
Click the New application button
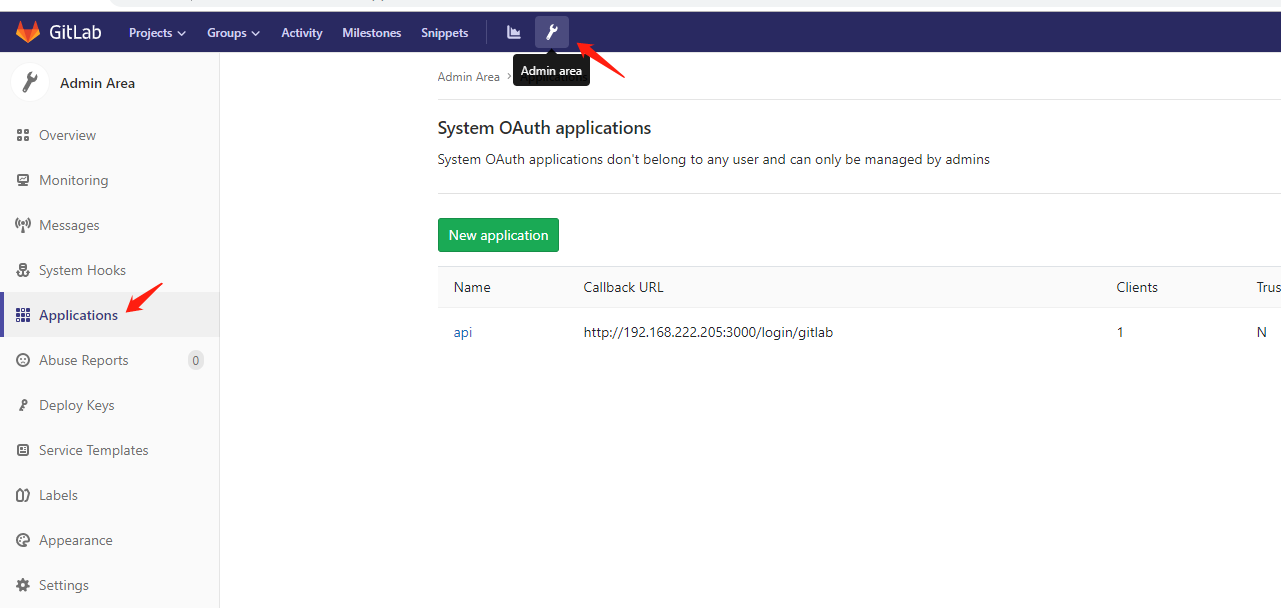498,234
